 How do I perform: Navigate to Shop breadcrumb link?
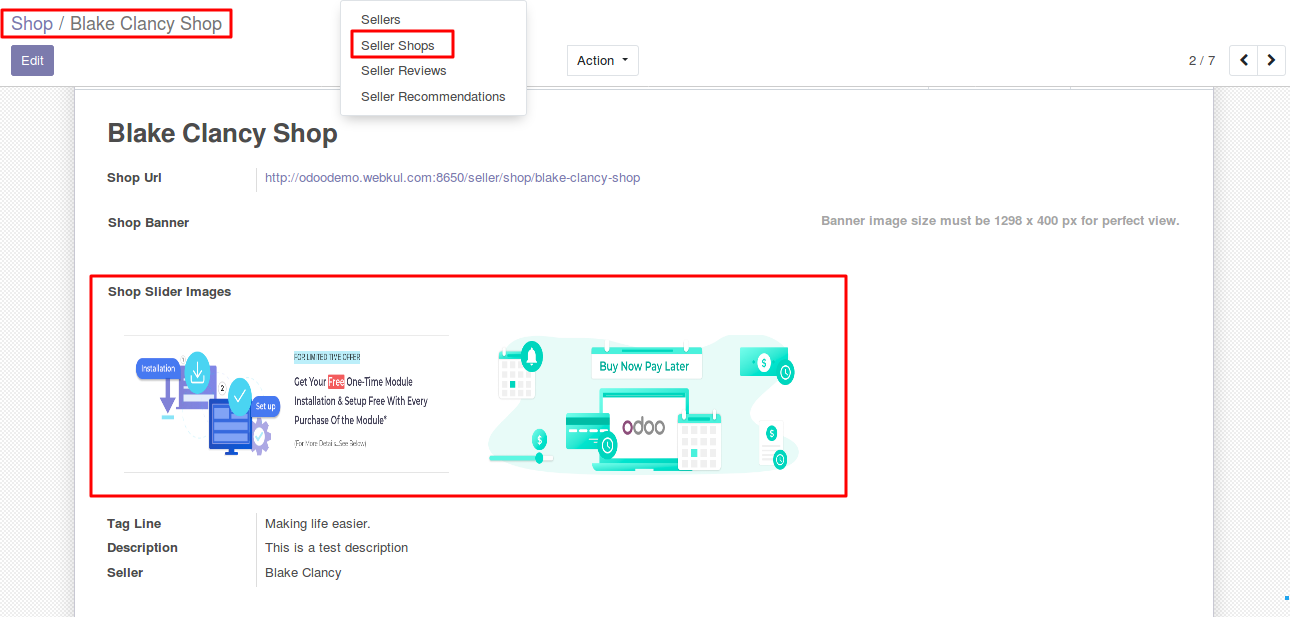(x=32, y=23)
